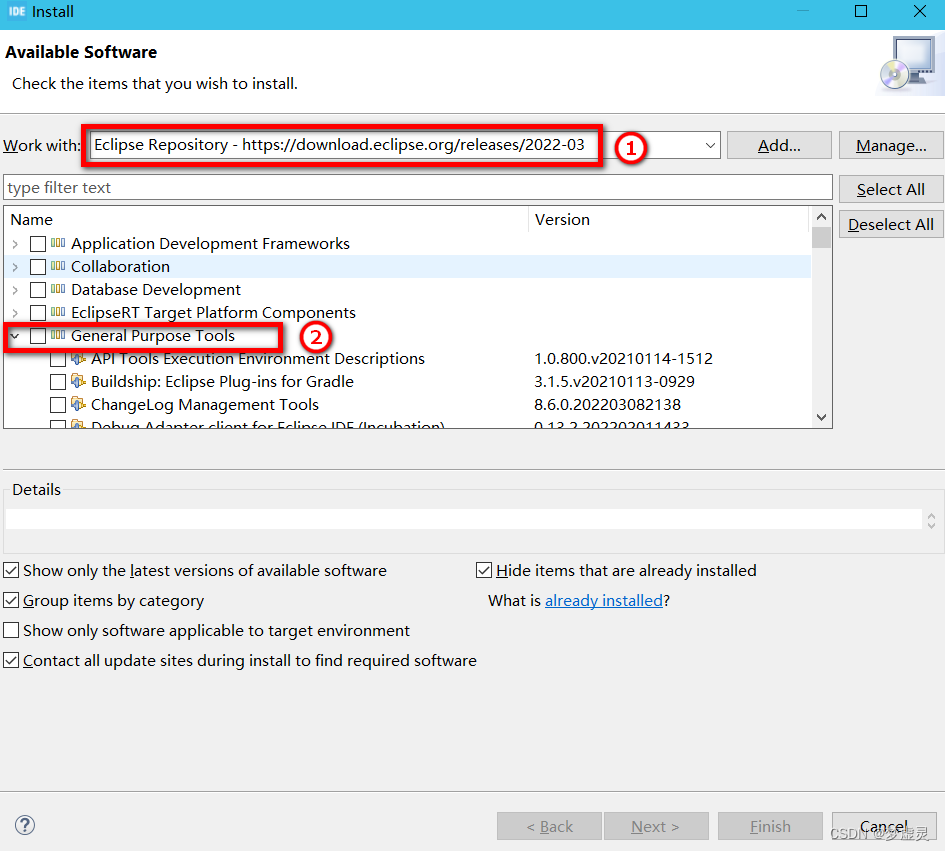Viewport: 945px width, 851px height.
Task: Enable Show only software applicable to target environment
Action: pos(11,630)
